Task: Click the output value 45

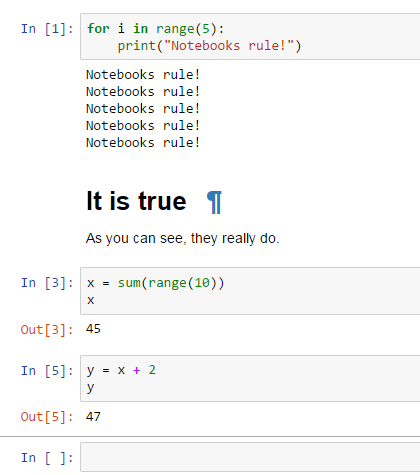Action: pos(93,329)
